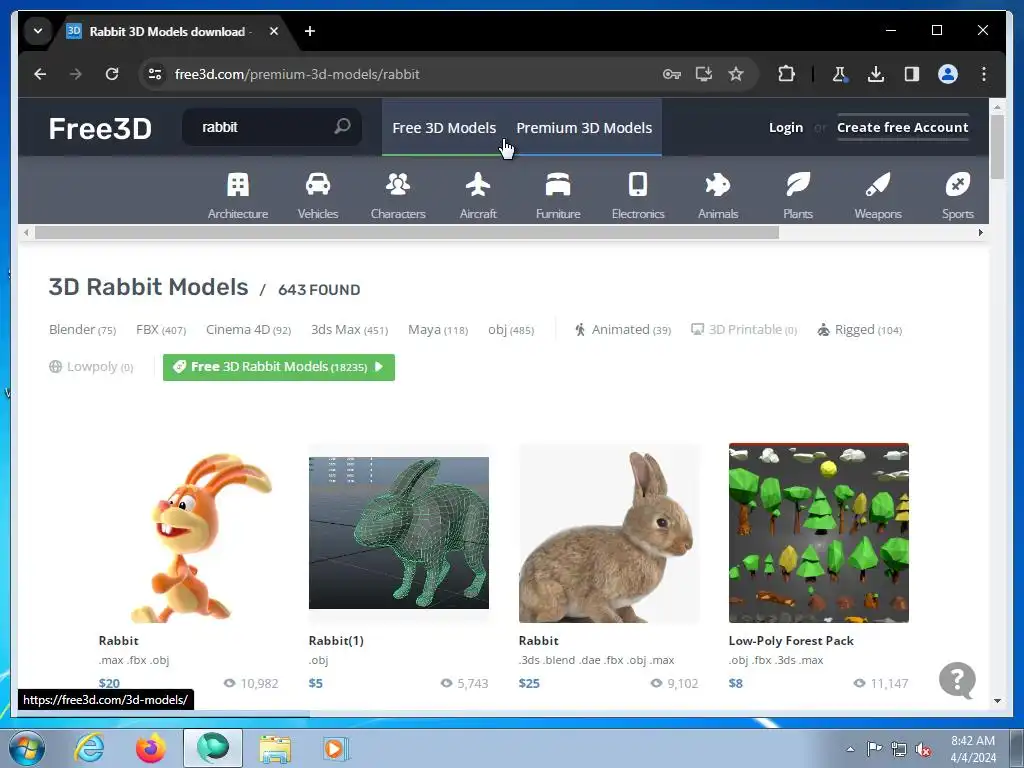Switch to Free 3D Models tab
The height and width of the screenshot is (768, 1024).
(444, 127)
